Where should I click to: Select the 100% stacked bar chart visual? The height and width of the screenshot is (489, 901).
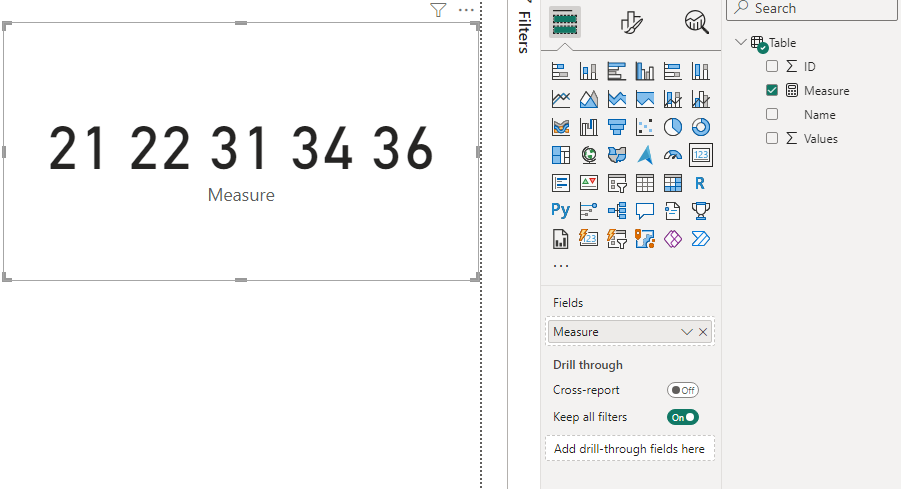[672, 71]
